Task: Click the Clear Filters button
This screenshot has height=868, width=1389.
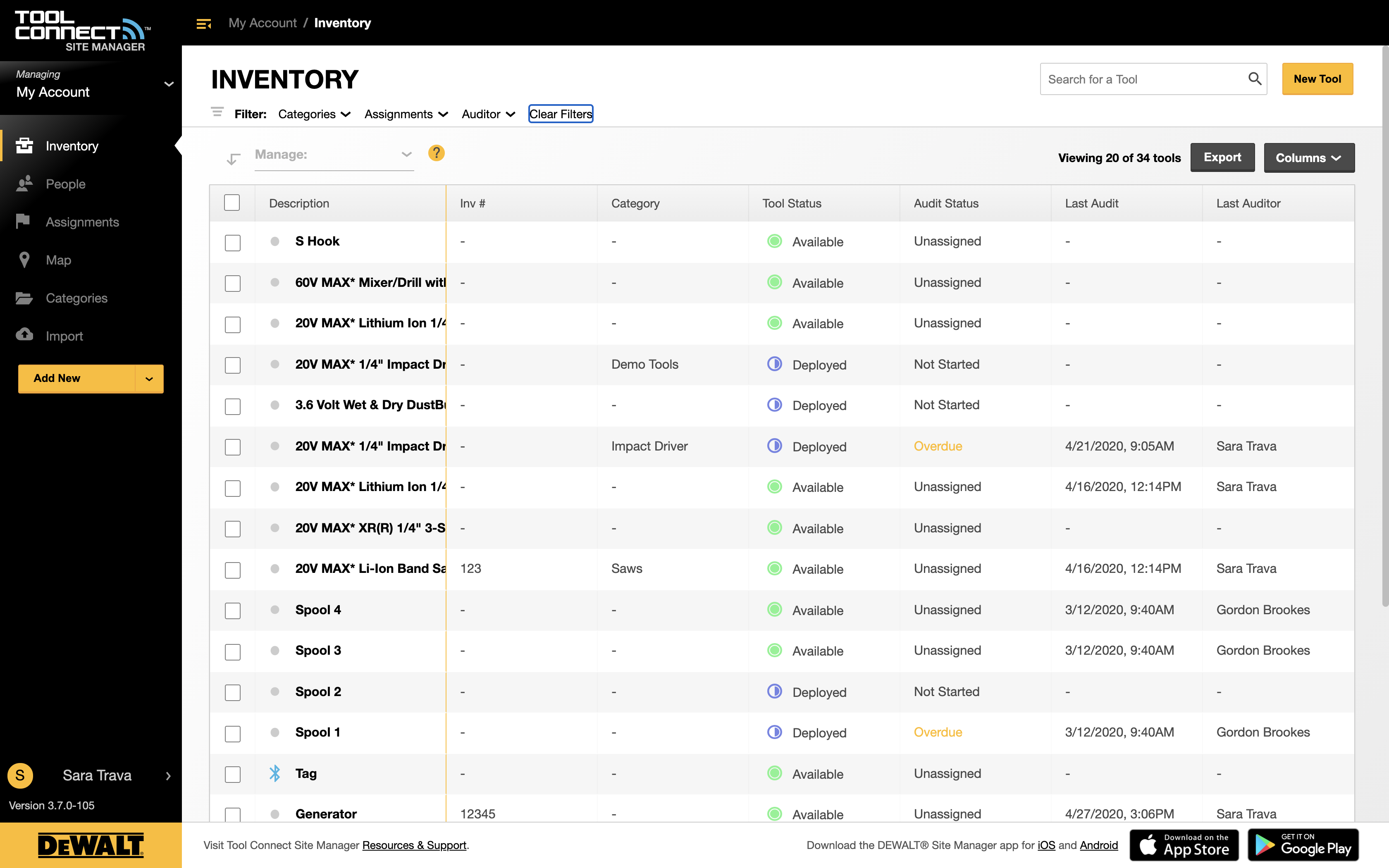Action: tap(560, 114)
